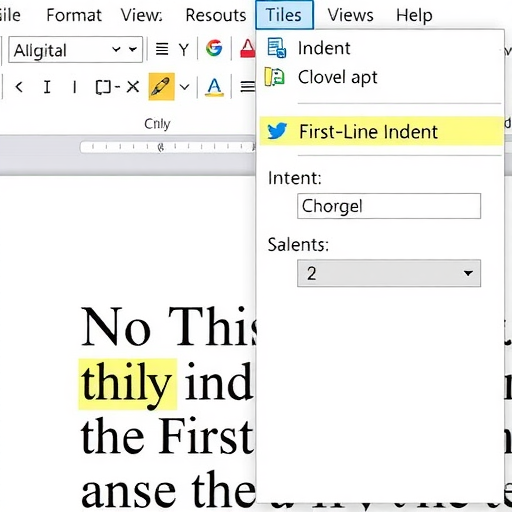512x512 pixels.
Task: Click the indent marker on the ruler
Action: (161, 147)
